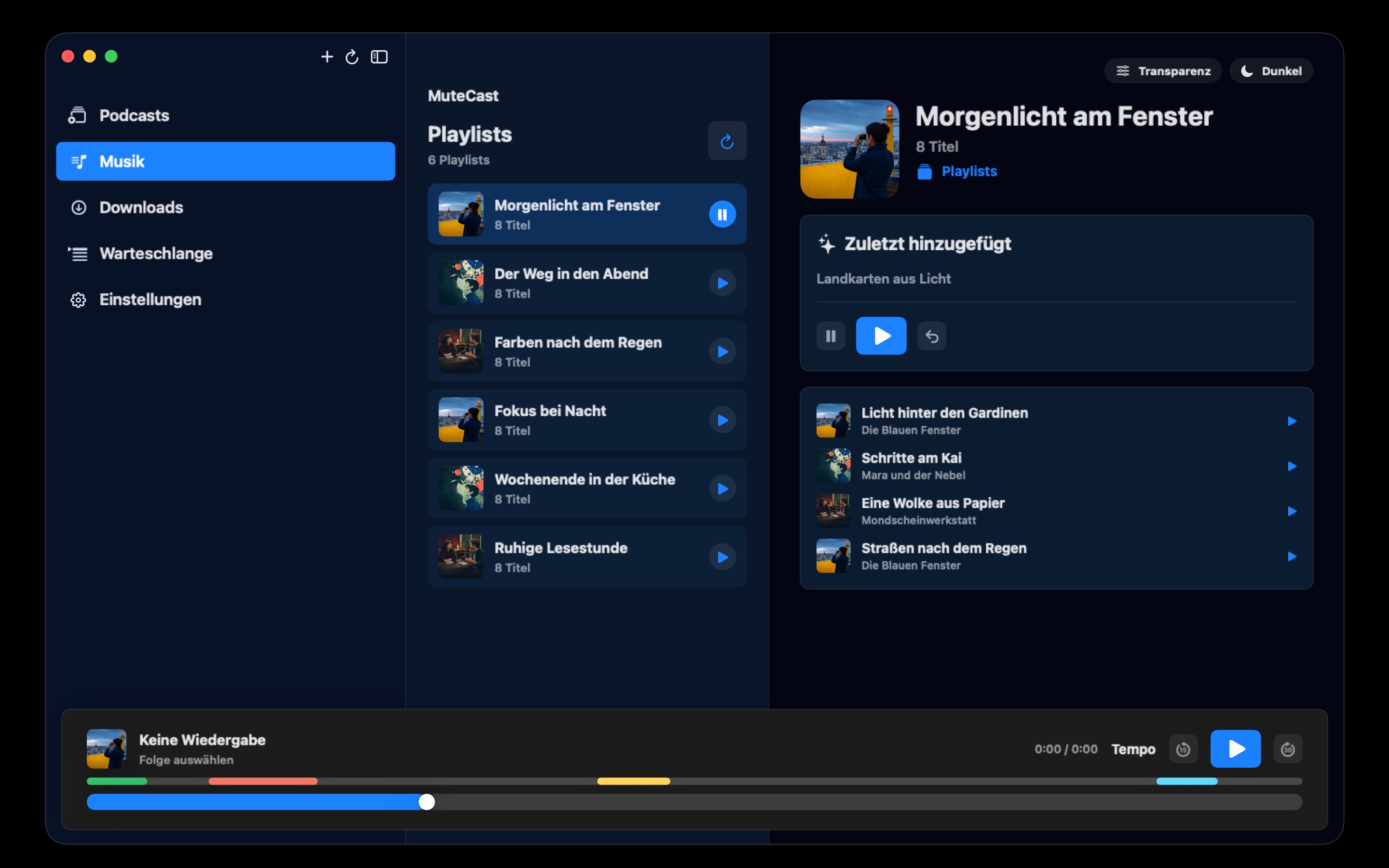
Task: Click the Keine Wiedergabe title text
Action: point(202,740)
